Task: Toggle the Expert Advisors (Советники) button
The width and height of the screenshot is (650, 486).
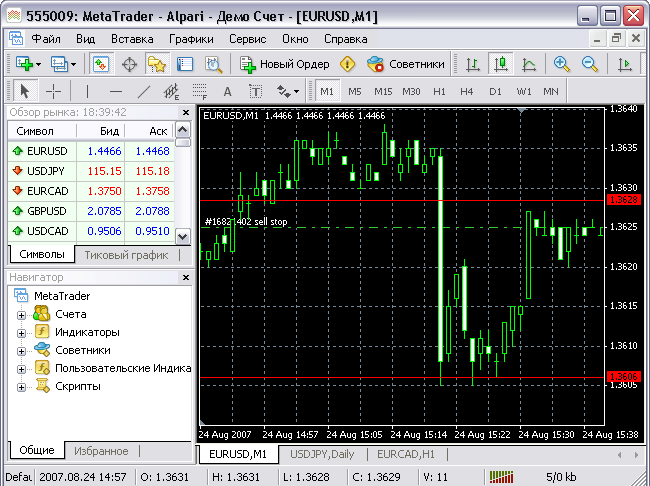Action: (x=405, y=64)
